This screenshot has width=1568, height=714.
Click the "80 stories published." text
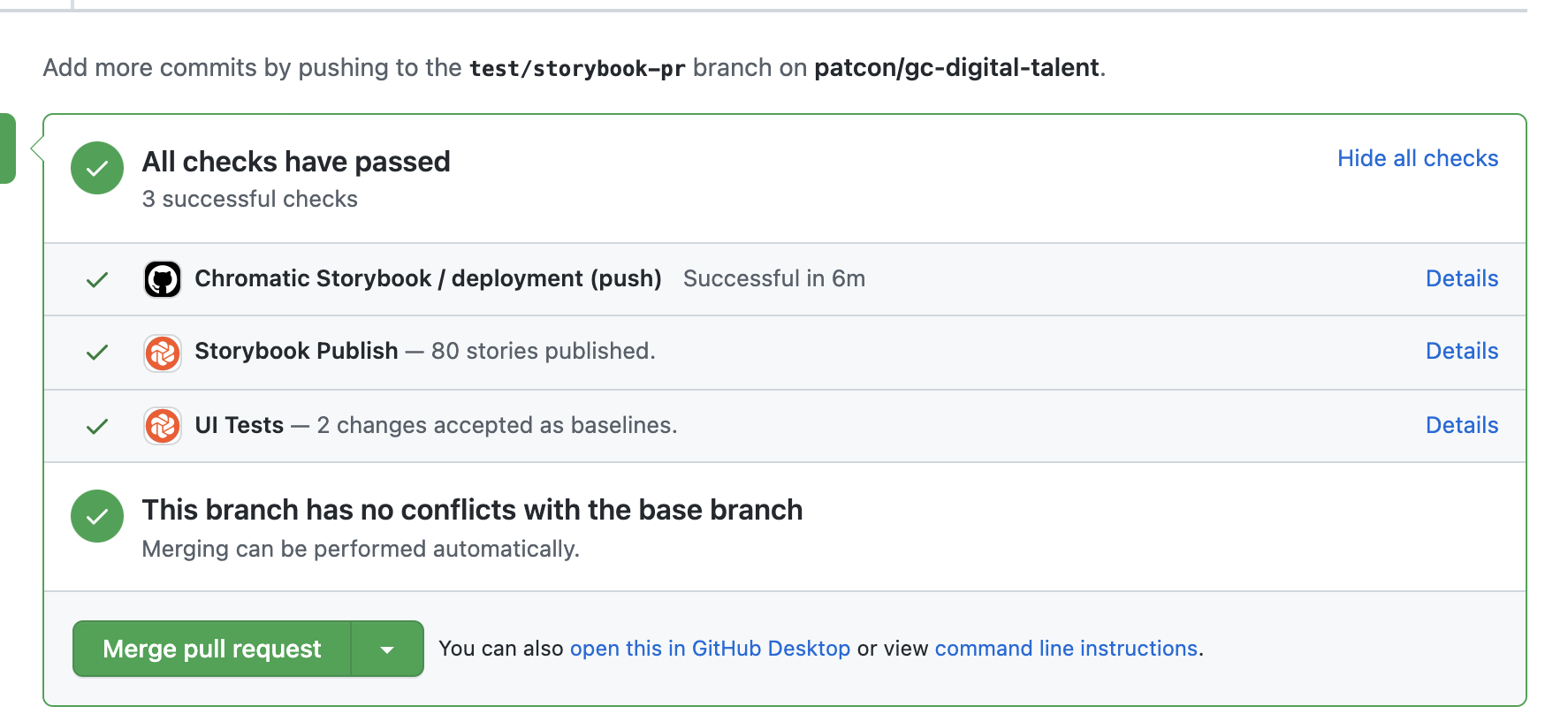pyautogui.click(x=544, y=351)
